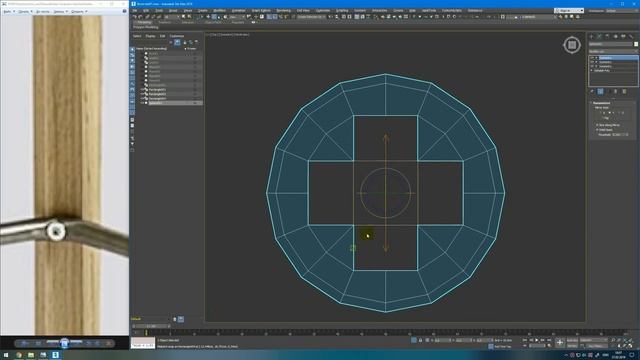Toggle Show End Result in stack

(600, 91)
